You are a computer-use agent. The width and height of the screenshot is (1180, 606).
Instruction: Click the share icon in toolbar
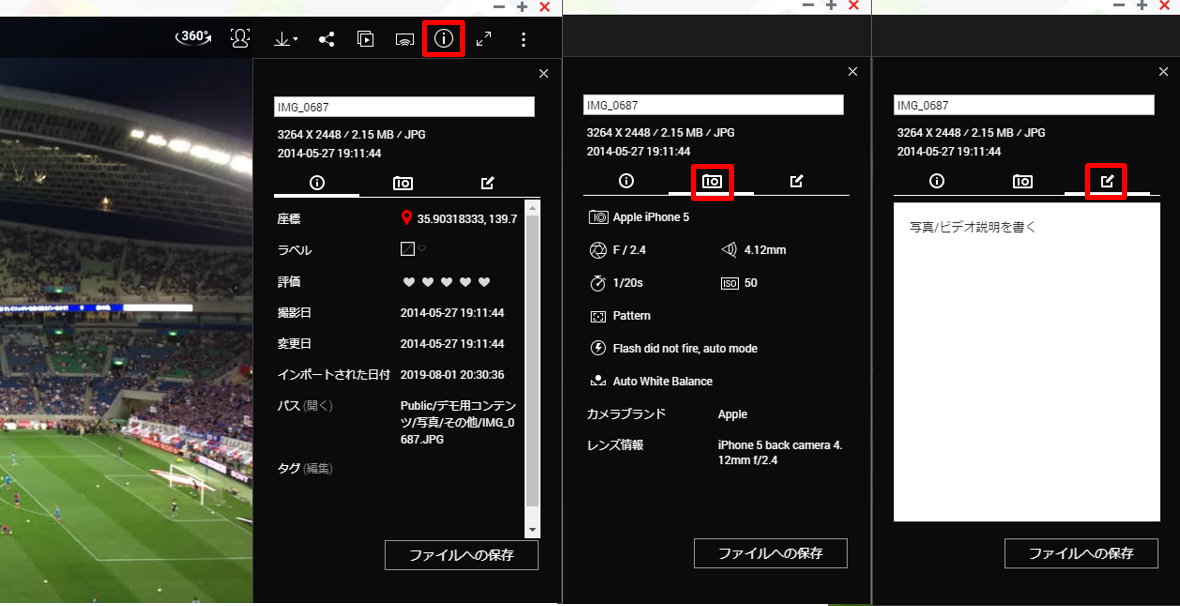(x=326, y=39)
